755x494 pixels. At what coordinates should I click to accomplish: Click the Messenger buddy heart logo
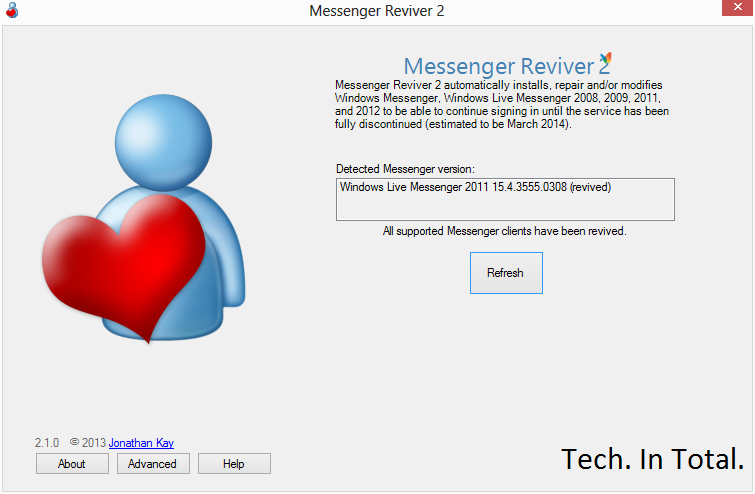click(x=143, y=219)
